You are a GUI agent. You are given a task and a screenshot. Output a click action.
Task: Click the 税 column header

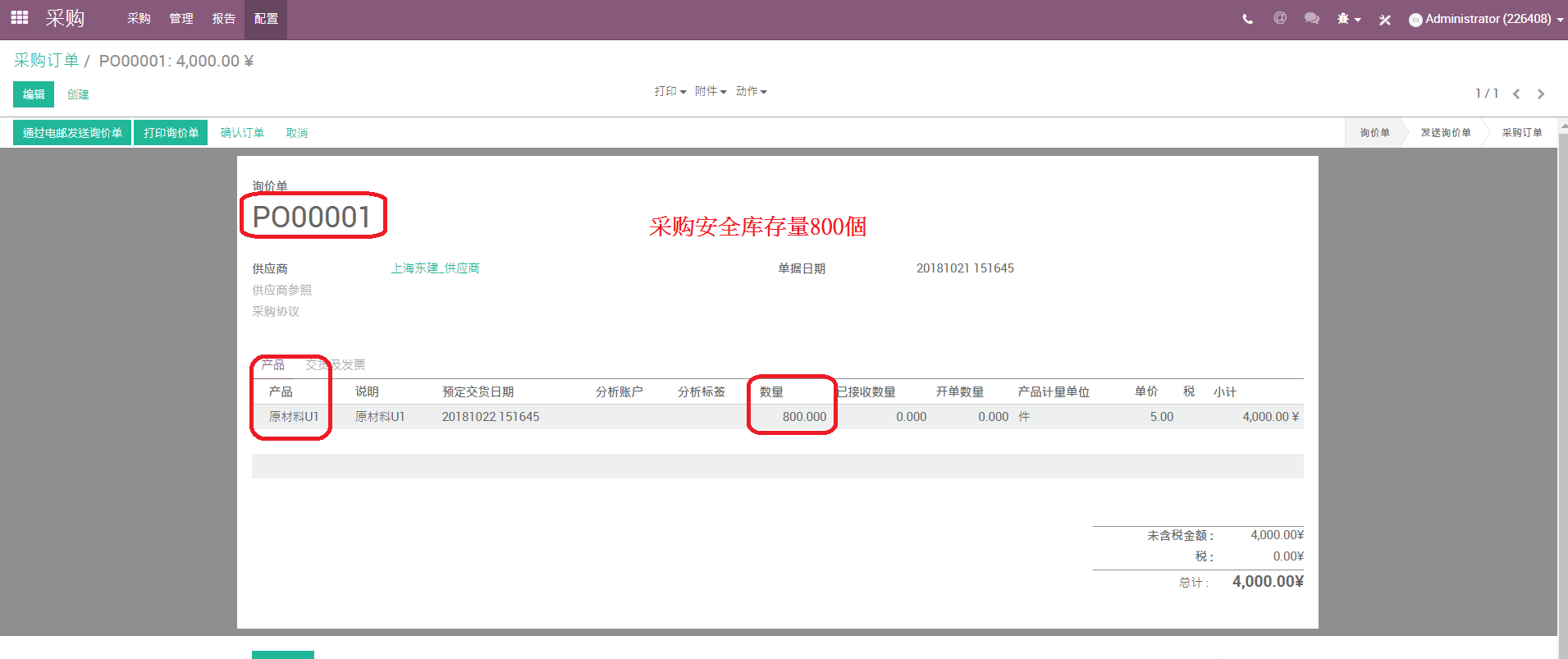pyautogui.click(x=1189, y=391)
